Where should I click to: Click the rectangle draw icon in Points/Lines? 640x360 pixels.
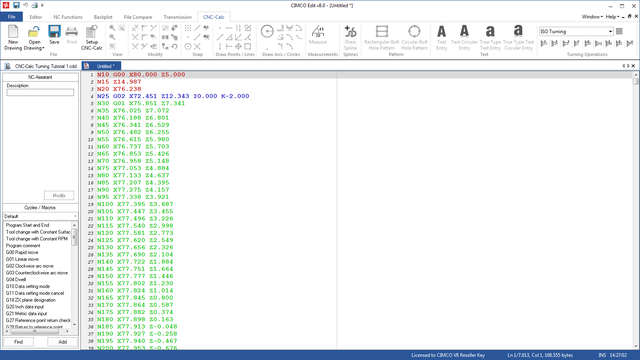coord(247,47)
